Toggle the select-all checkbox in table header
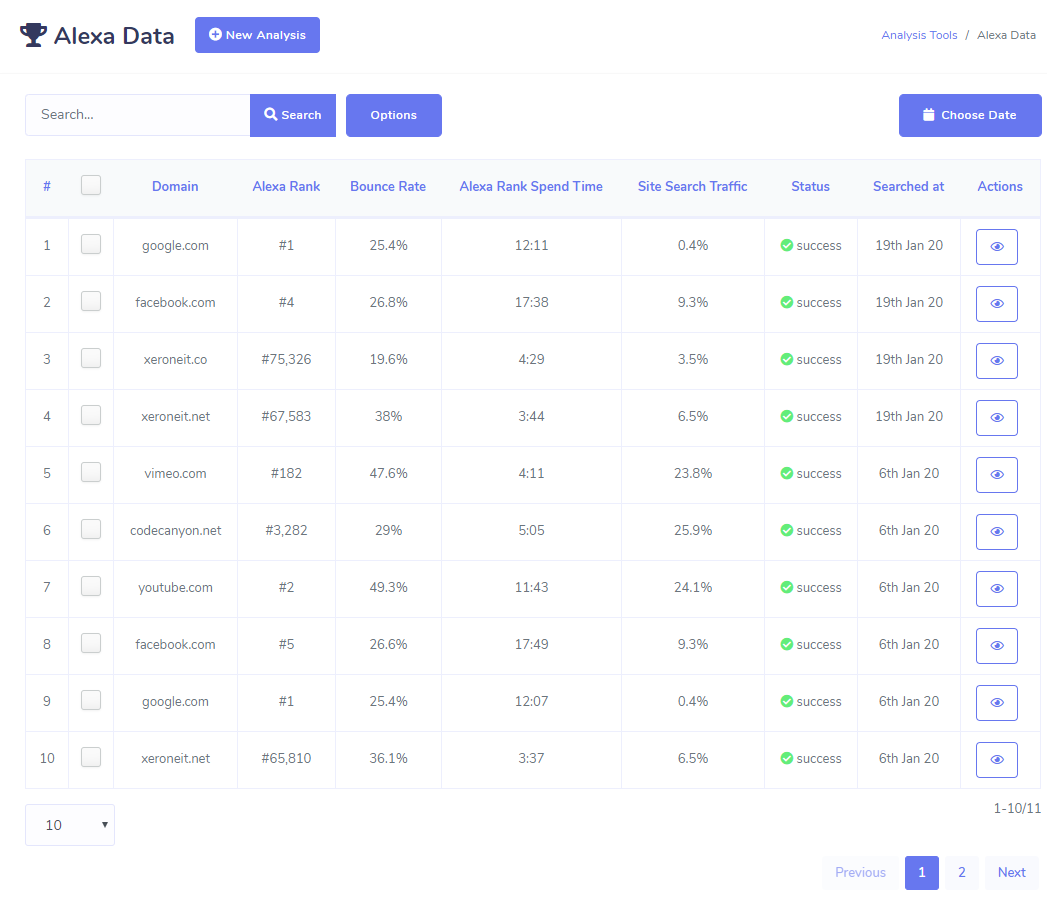The image size is (1047, 902). 91,185
